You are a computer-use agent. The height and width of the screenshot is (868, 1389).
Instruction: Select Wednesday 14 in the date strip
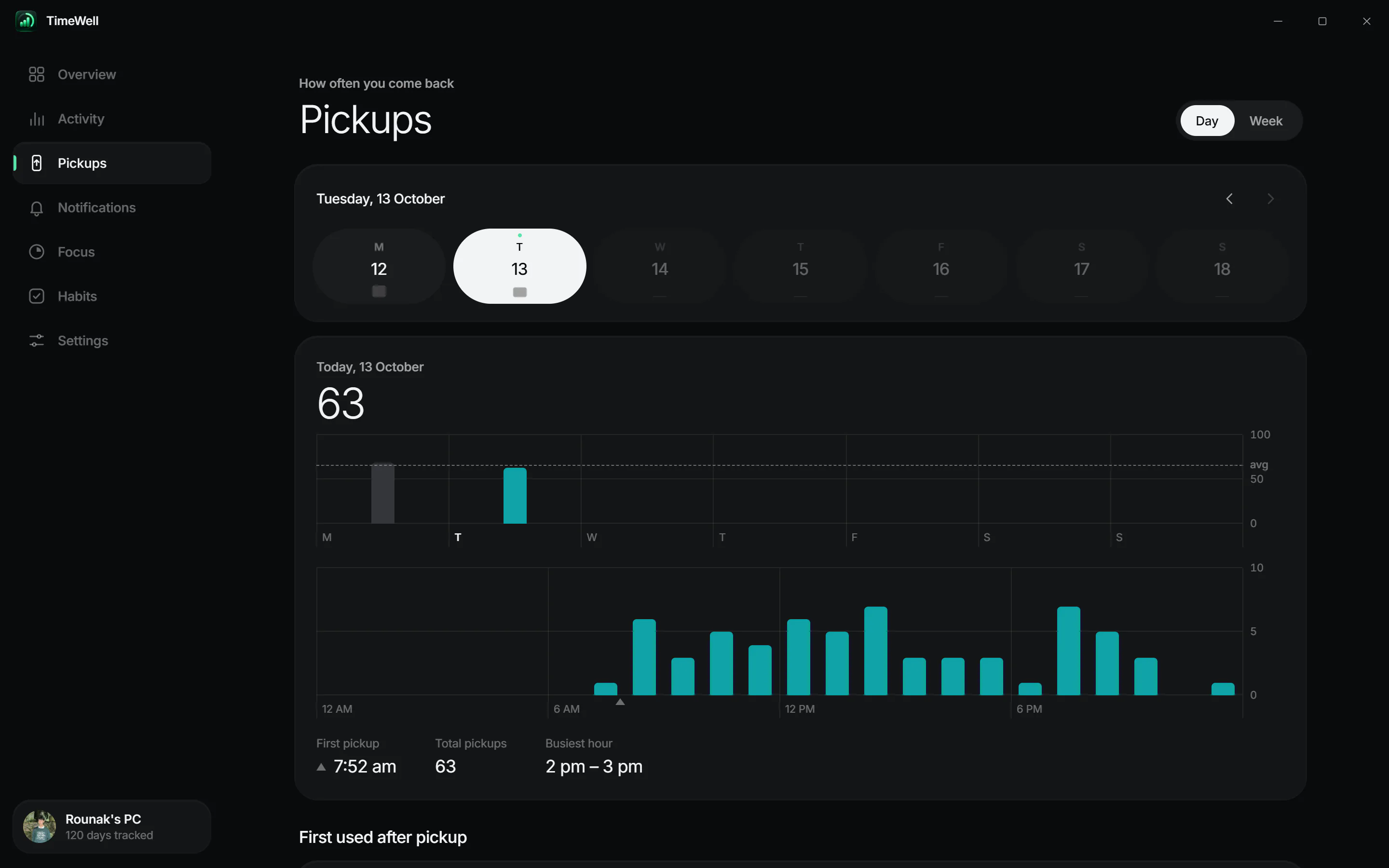pos(660,266)
